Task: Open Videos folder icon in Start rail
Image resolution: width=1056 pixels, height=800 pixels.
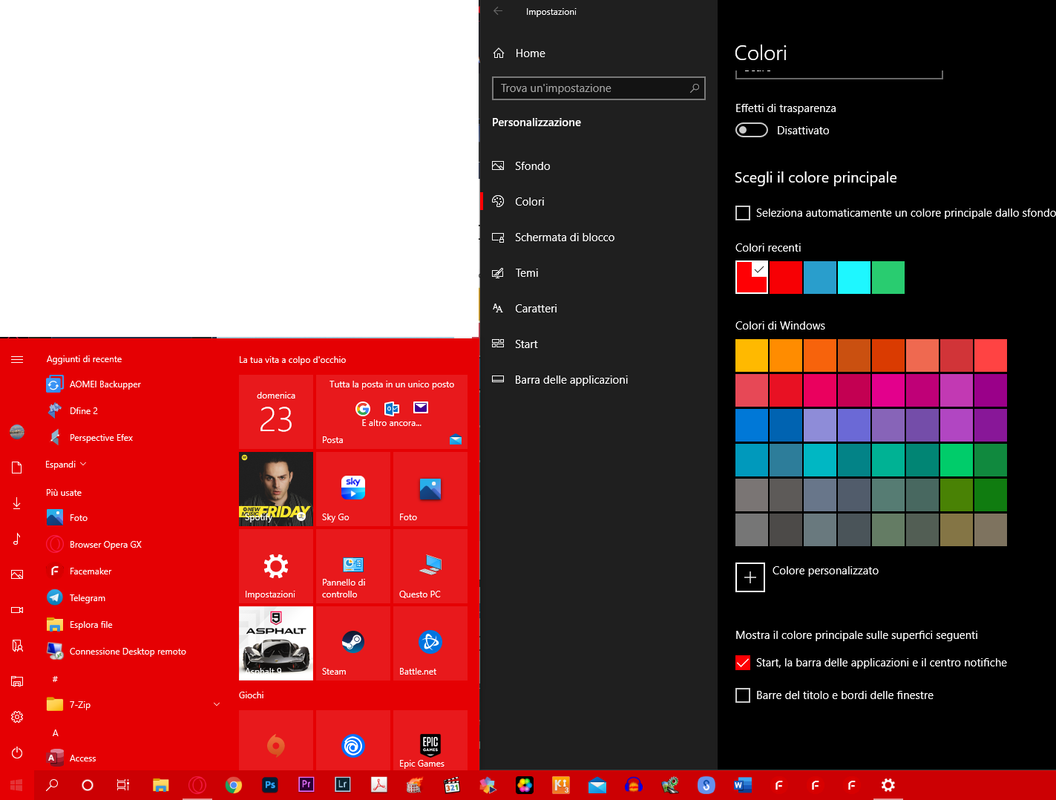Action: (17, 610)
